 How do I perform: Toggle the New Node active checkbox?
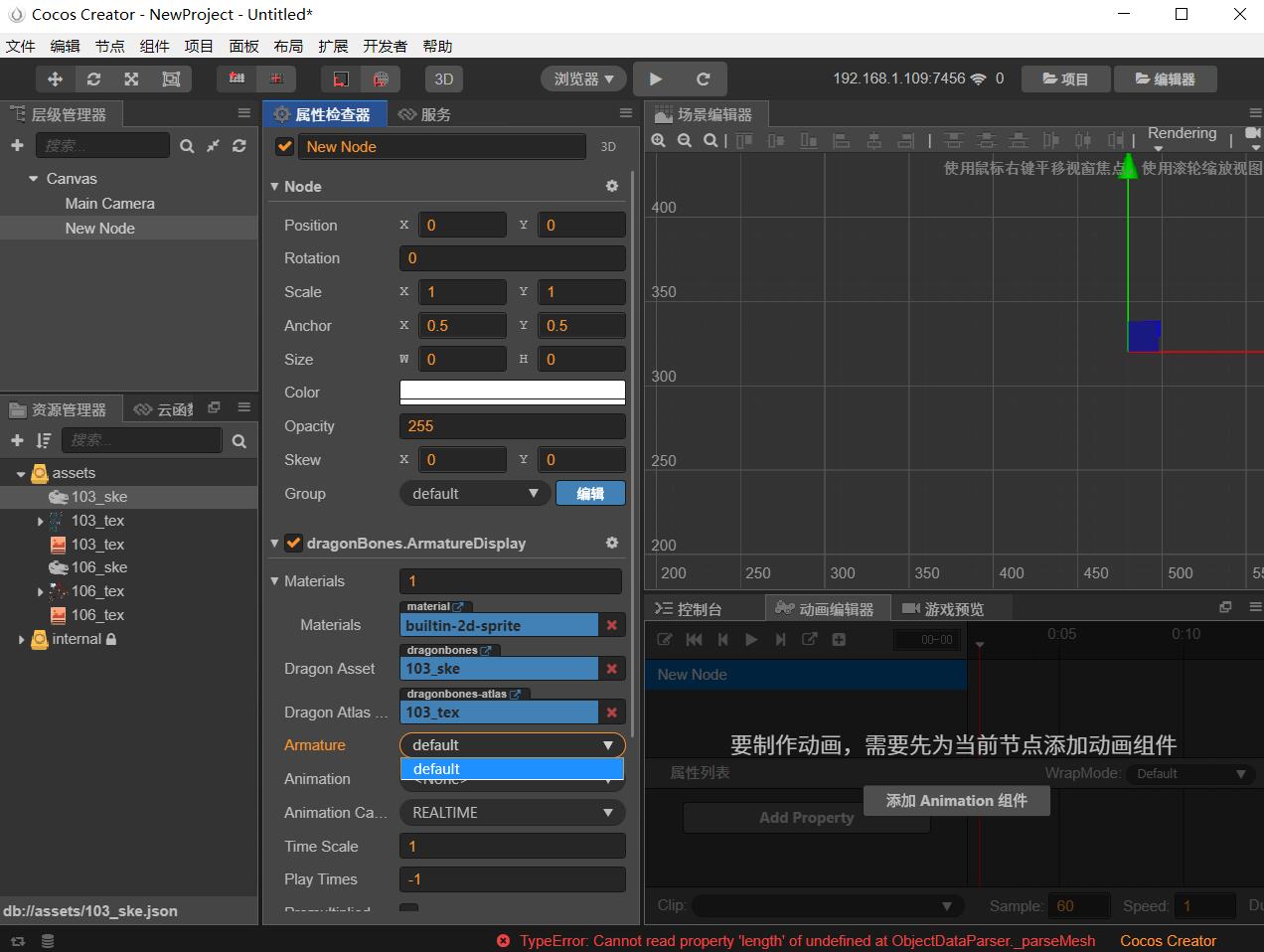tap(285, 146)
